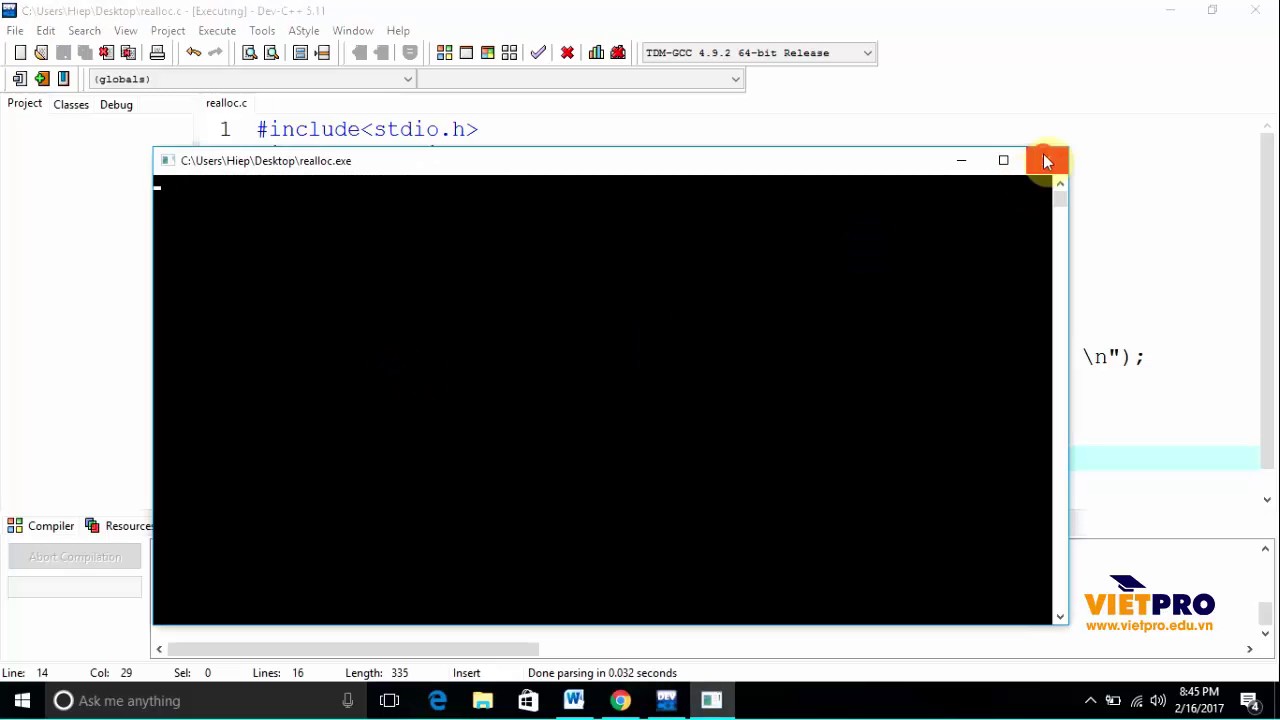Screen dimensions: 1280x720
Task: Open the Window menu
Action: tap(353, 31)
